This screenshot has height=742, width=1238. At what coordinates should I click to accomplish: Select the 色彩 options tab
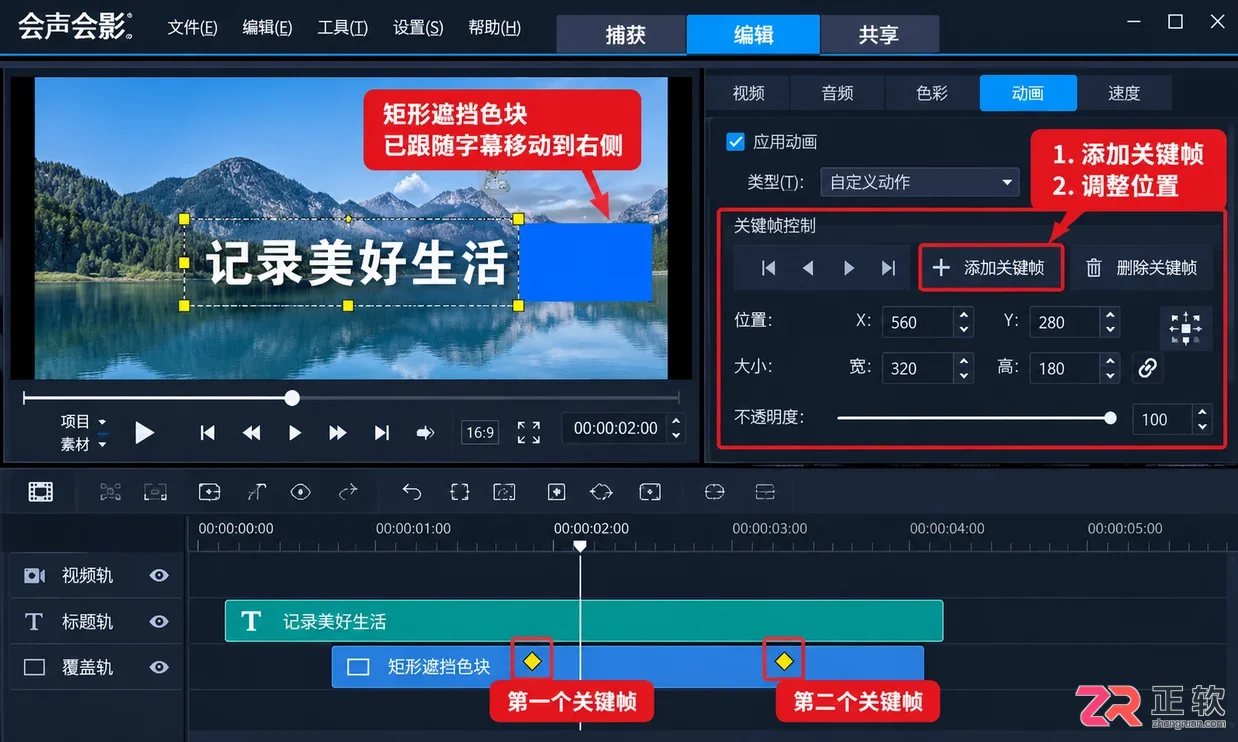pos(931,93)
